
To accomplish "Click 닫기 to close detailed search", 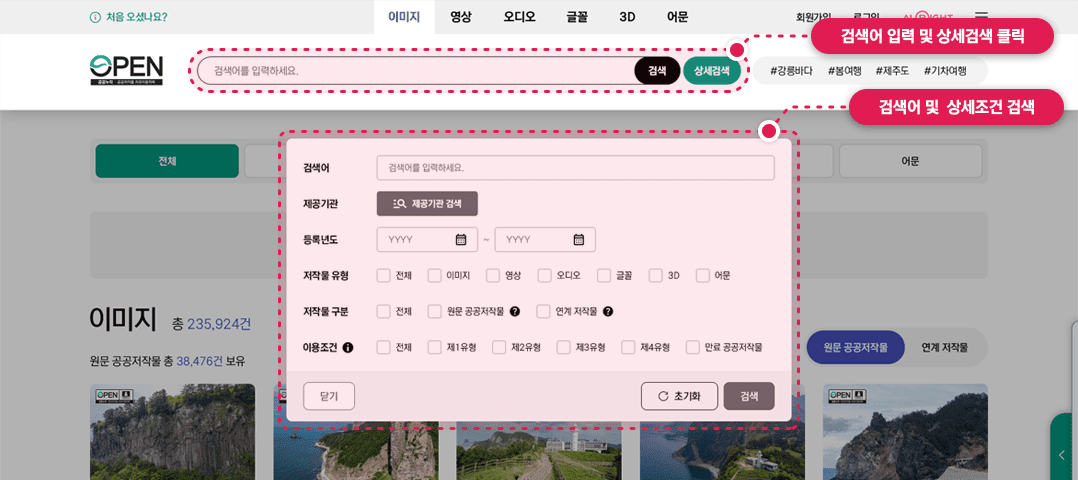I will coord(329,396).
